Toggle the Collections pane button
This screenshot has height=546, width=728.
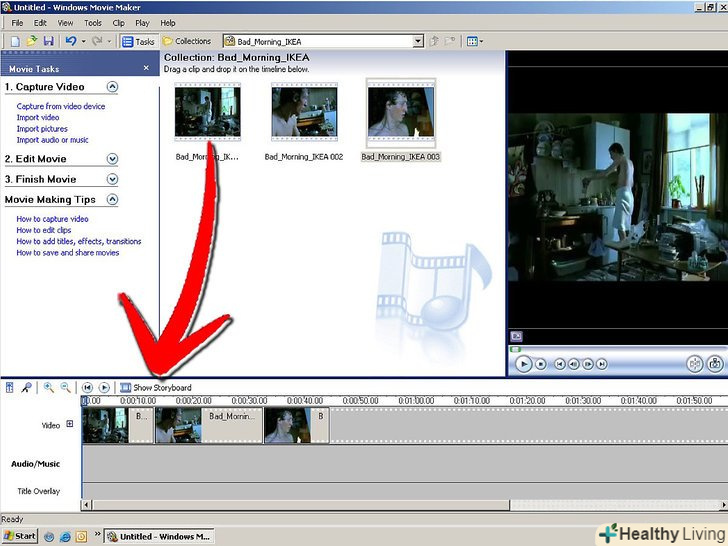(186, 41)
